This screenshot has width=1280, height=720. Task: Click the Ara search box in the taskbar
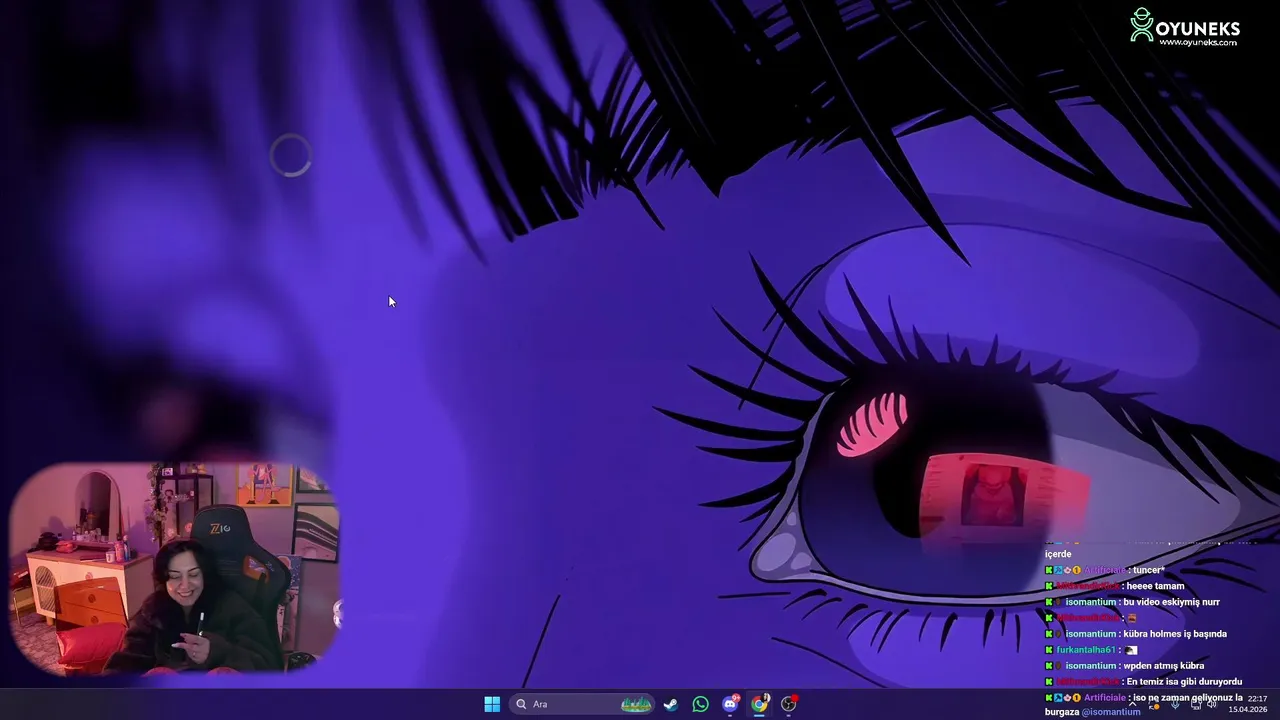(x=583, y=704)
